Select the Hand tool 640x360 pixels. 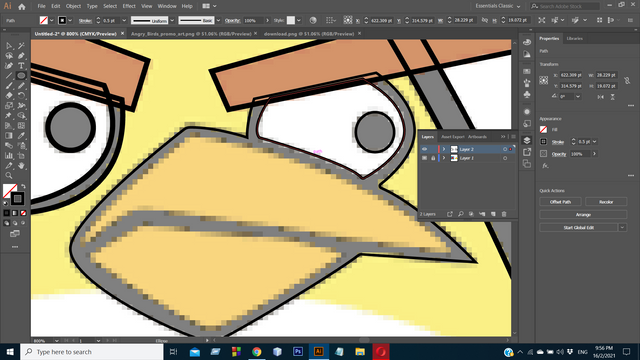click(x=21, y=165)
